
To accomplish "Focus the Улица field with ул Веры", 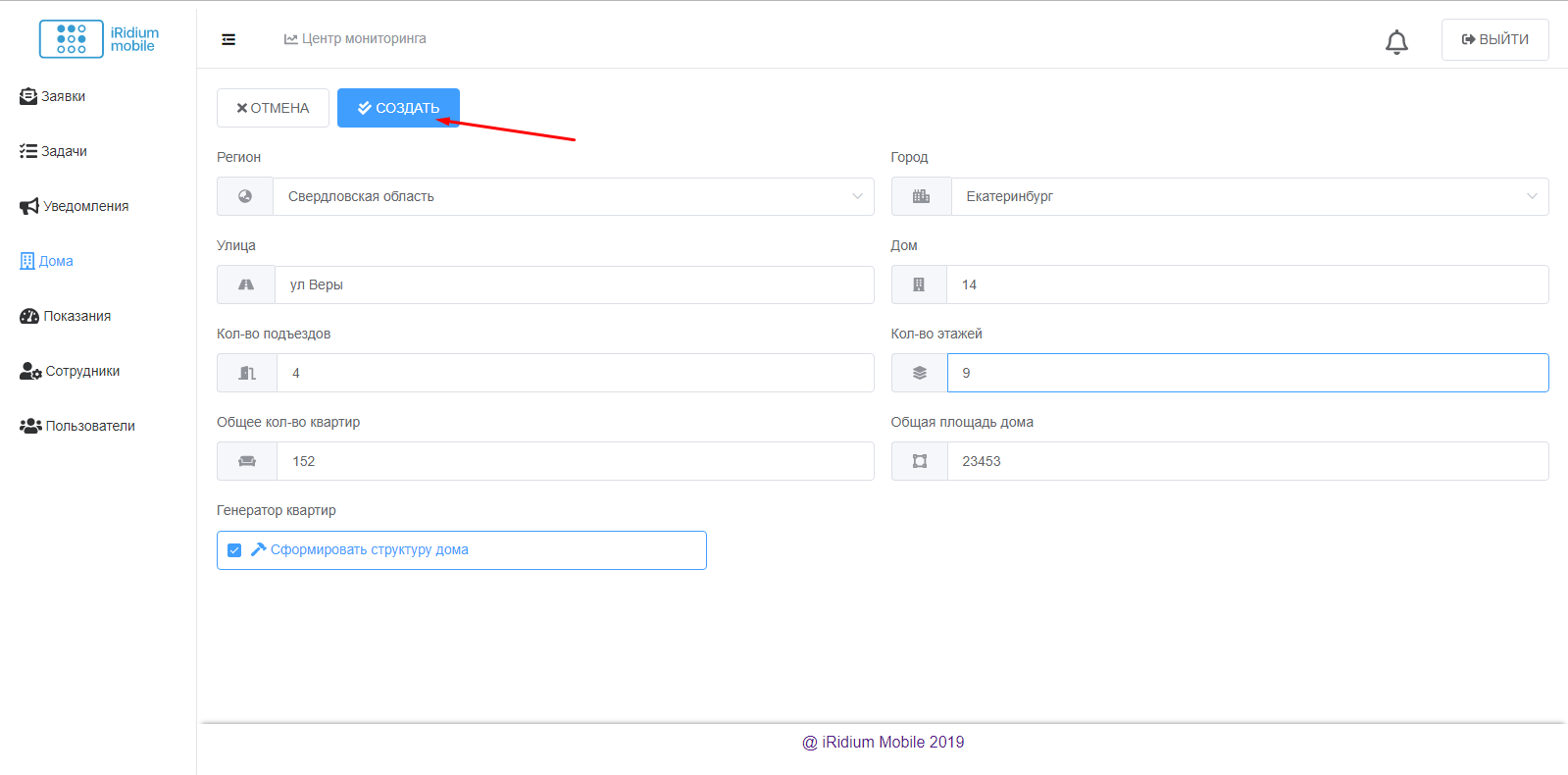I will [575, 284].
